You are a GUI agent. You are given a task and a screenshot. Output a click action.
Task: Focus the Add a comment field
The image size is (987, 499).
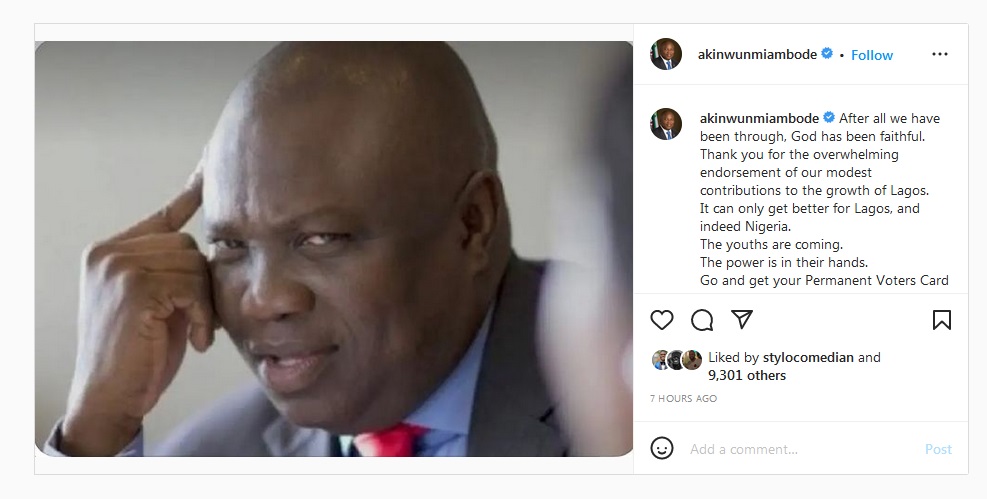pyautogui.click(x=799, y=449)
